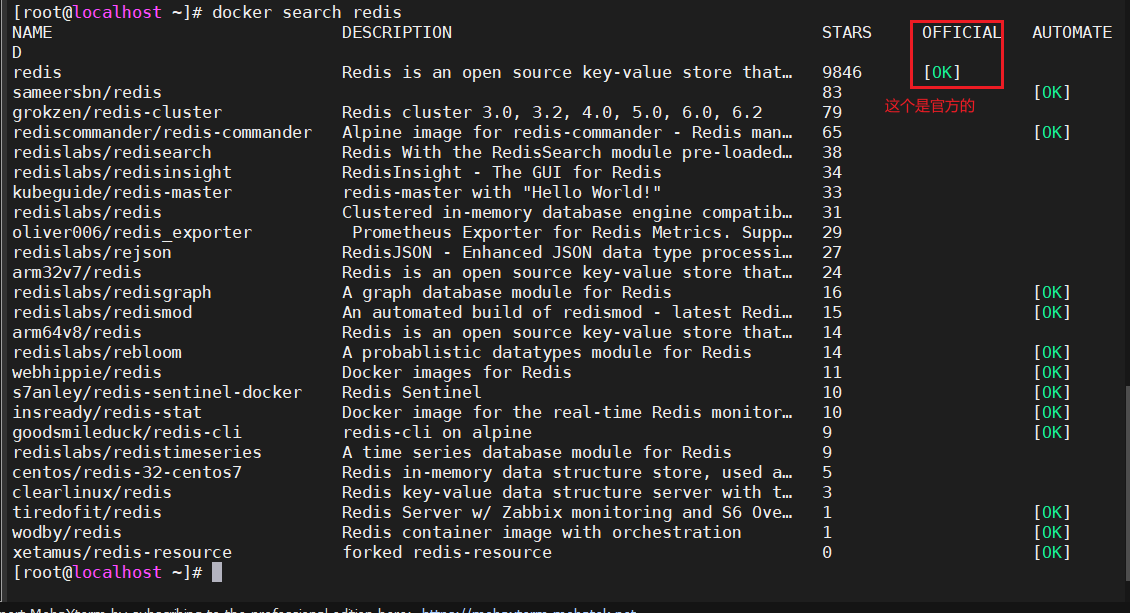Click the AUTOMATE column header text

coord(1072,32)
